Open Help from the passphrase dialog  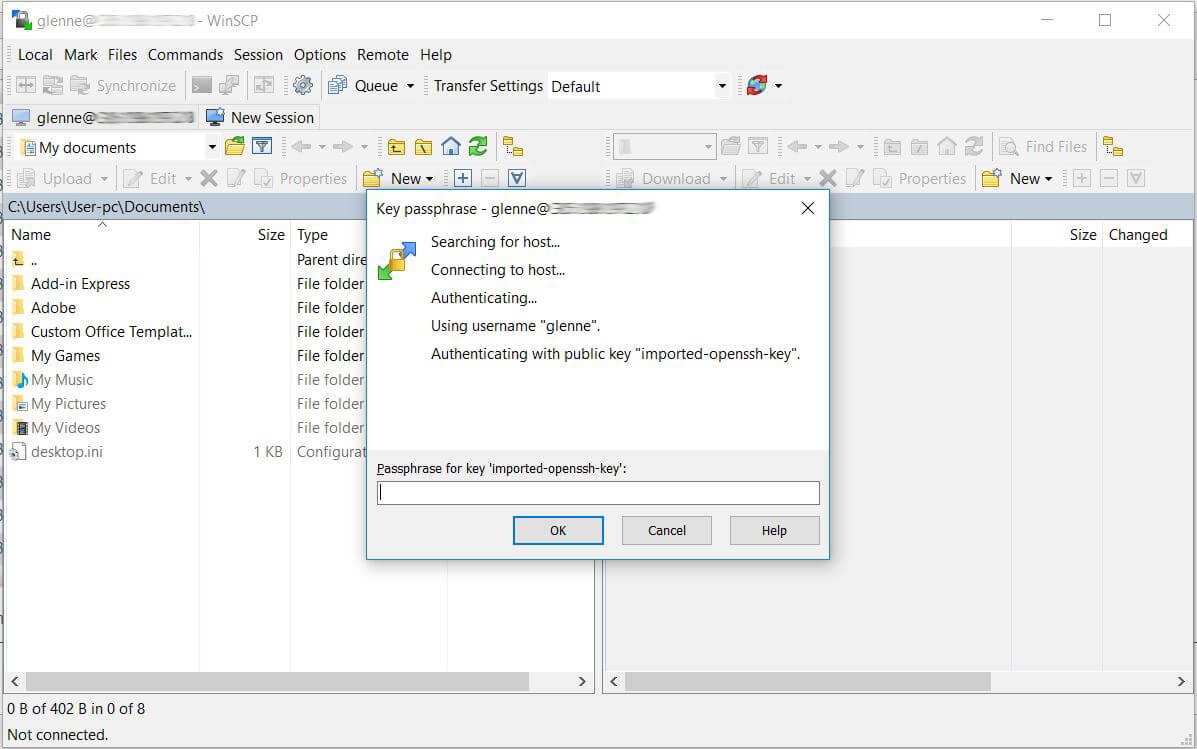click(x=774, y=530)
